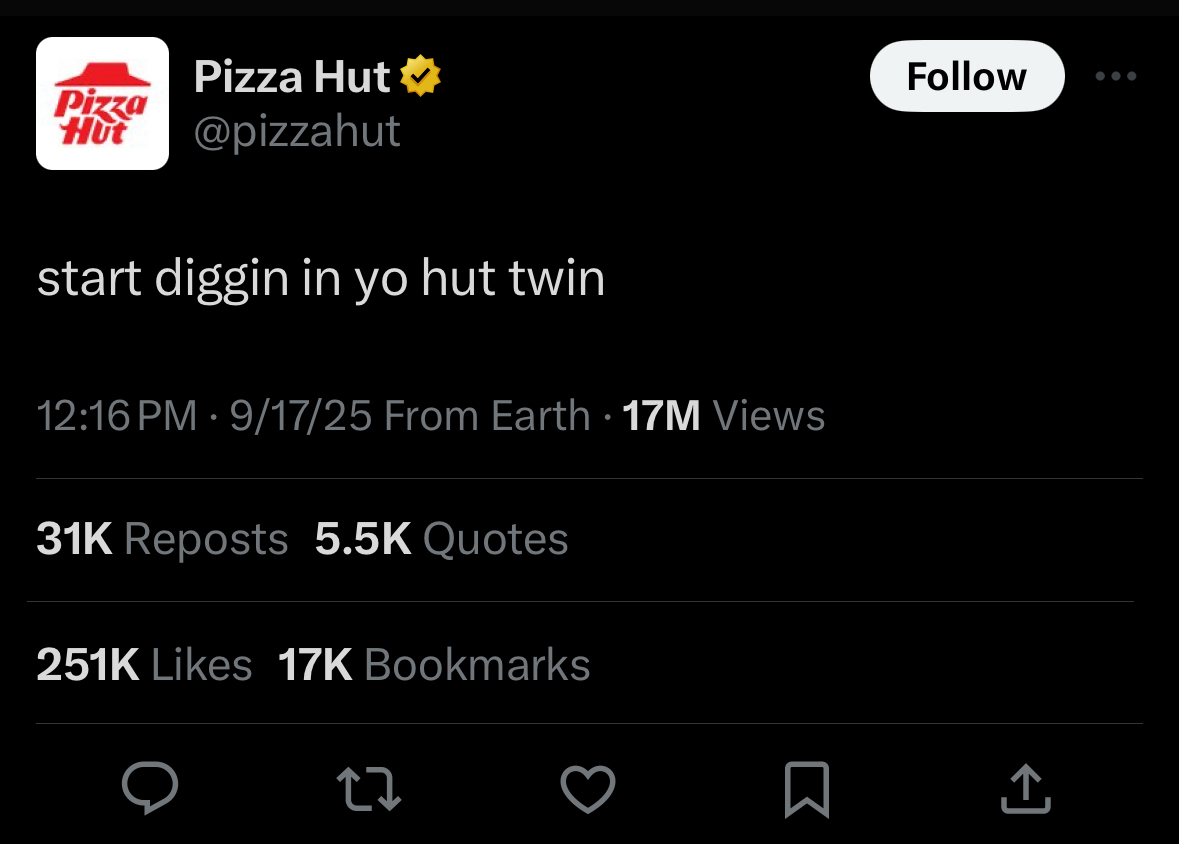This screenshot has width=1179, height=844.
Task: Click the 17K Bookmarks count
Action: point(434,665)
